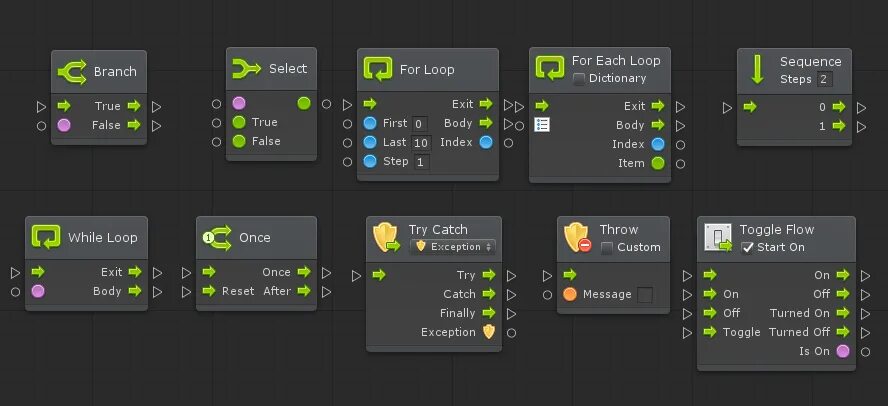Image resolution: width=888 pixels, height=406 pixels.
Task: Click the Sequence Steps number field
Action: pyautogui.click(x=825, y=79)
